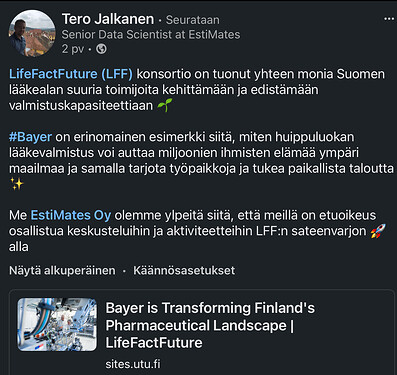This screenshot has width=397, height=375.
Task: Open the EstiMates Oy company link
Action: (71, 215)
